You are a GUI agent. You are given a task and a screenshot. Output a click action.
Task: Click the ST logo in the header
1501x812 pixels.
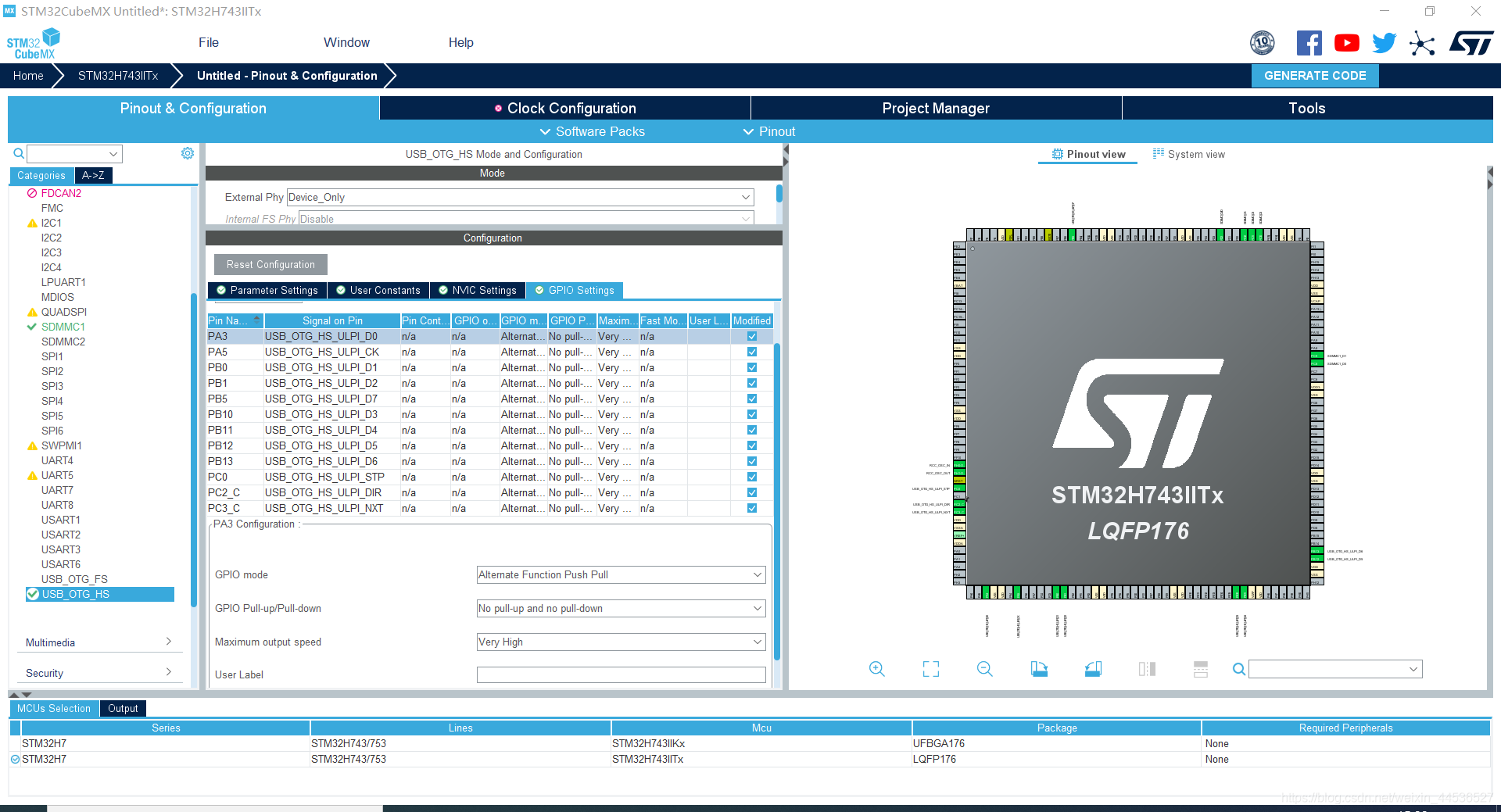pos(1471,43)
